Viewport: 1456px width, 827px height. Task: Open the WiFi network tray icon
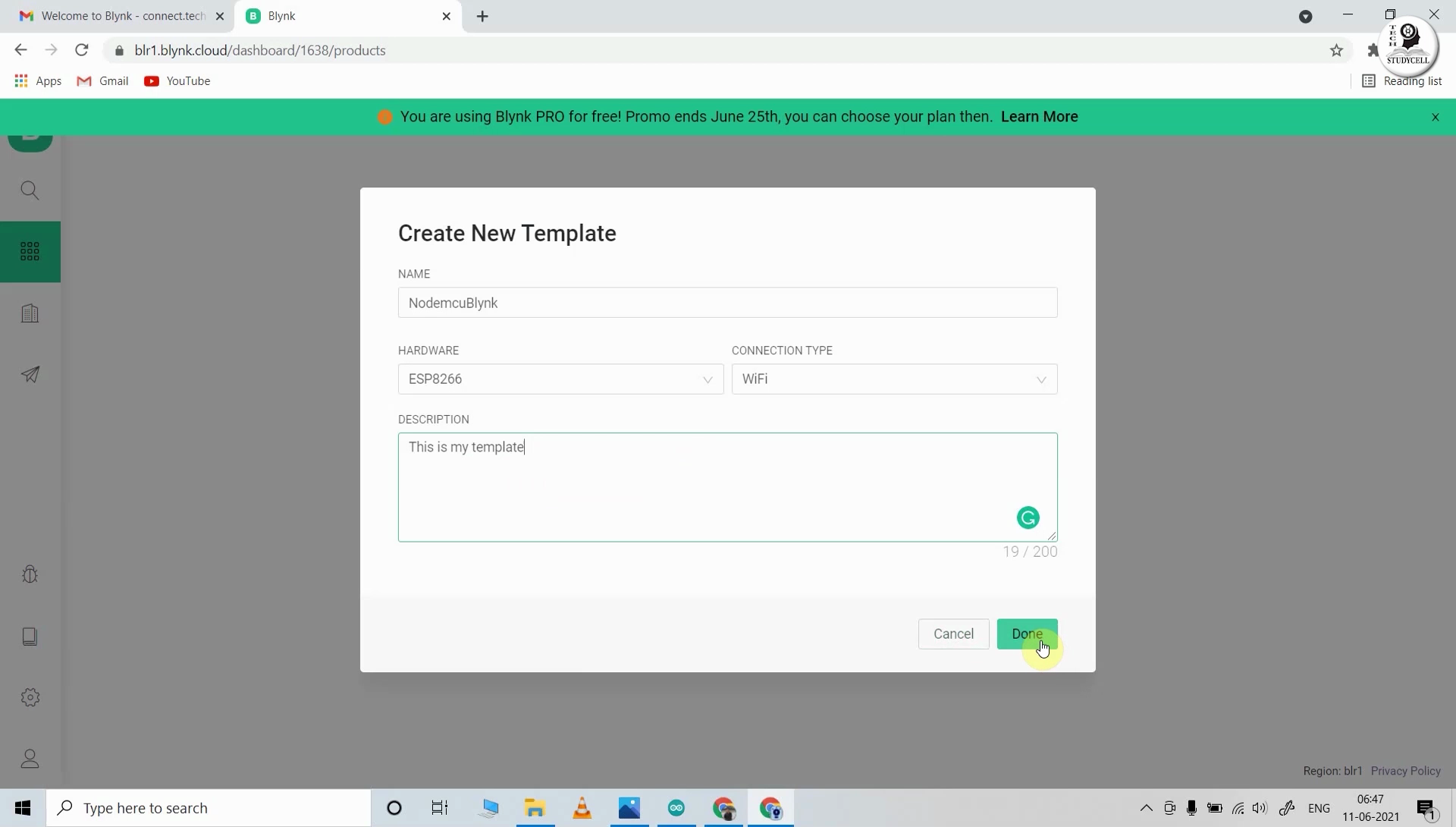tap(1238, 808)
